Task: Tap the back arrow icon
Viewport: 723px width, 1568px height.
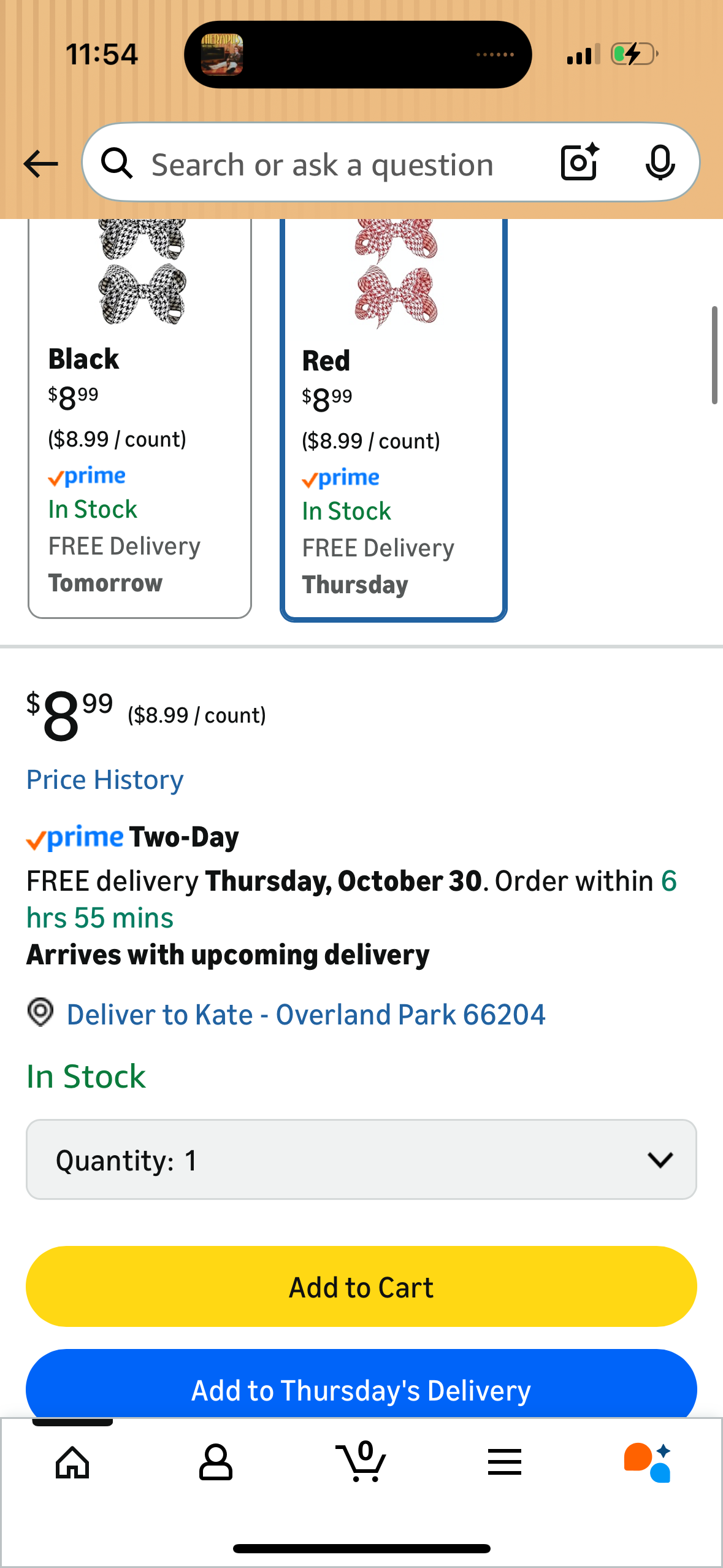Action: (x=40, y=164)
